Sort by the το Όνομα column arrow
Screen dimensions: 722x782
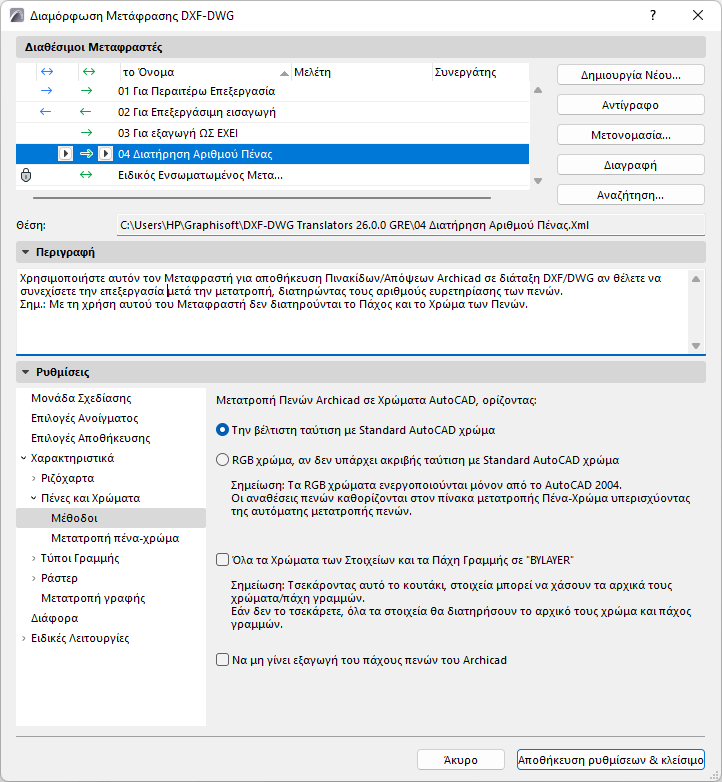[x=284, y=73]
